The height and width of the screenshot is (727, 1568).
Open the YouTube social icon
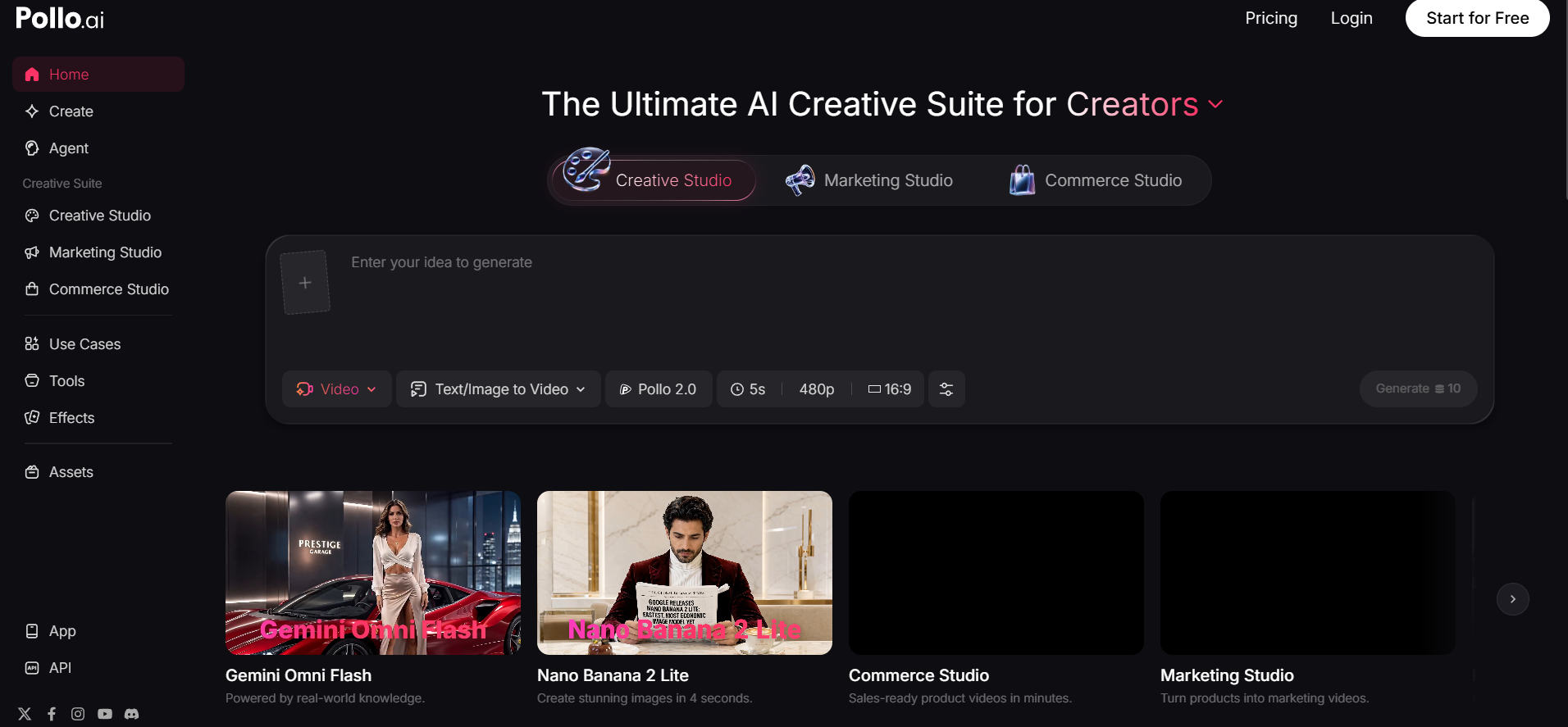(x=105, y=714)
